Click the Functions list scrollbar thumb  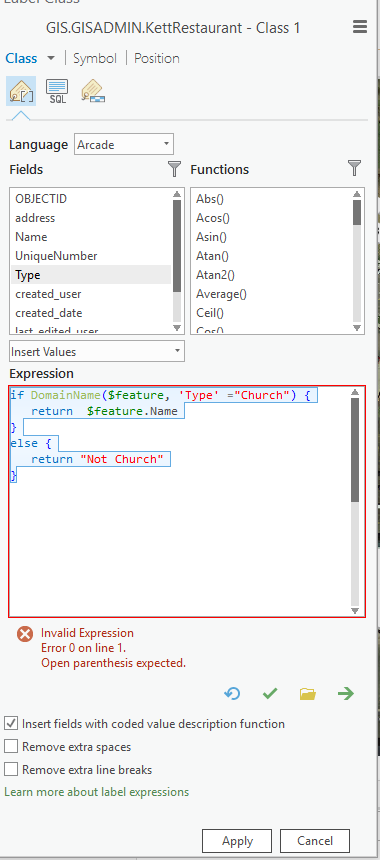click(357, 212)
